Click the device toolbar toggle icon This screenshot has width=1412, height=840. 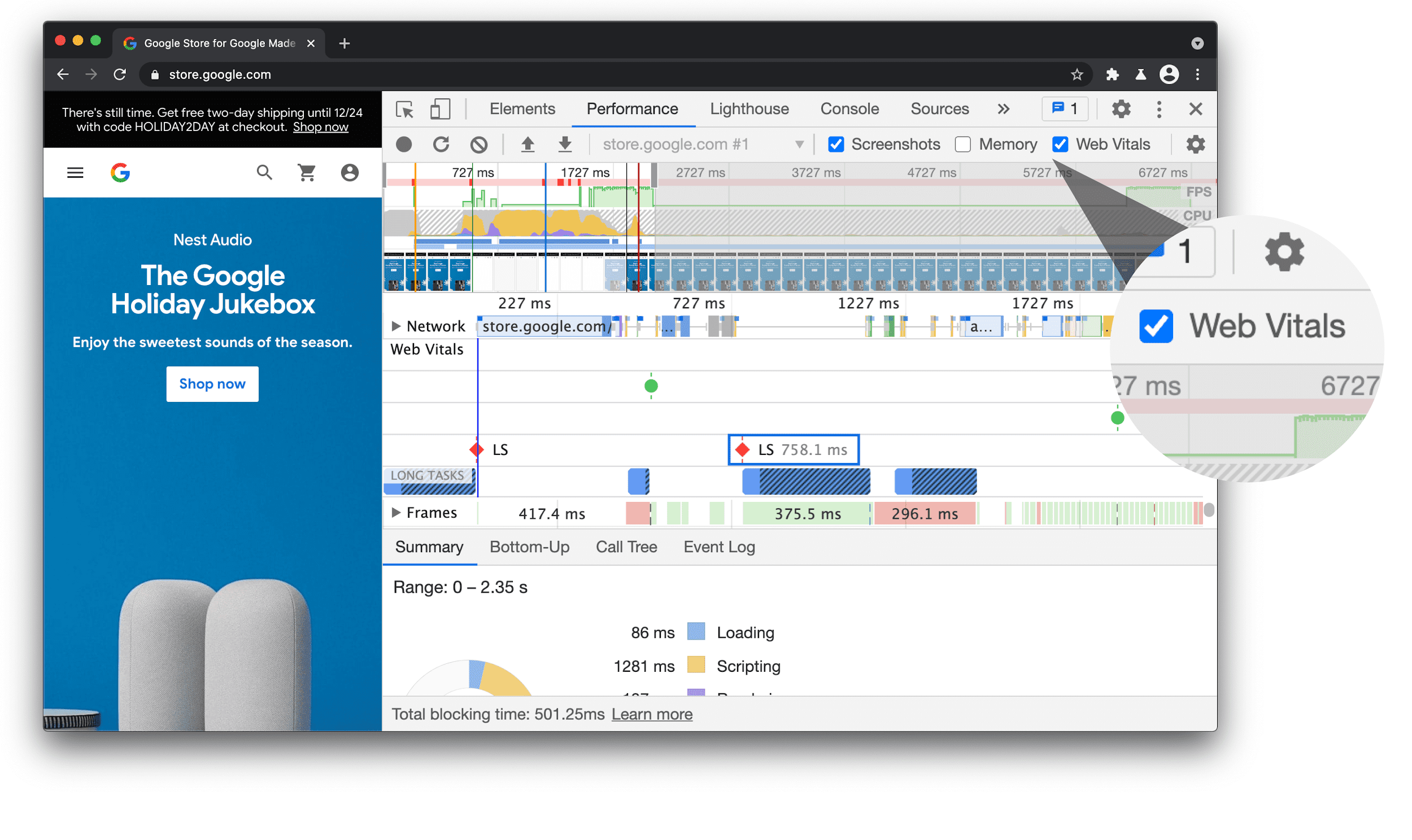click(441, 109)
